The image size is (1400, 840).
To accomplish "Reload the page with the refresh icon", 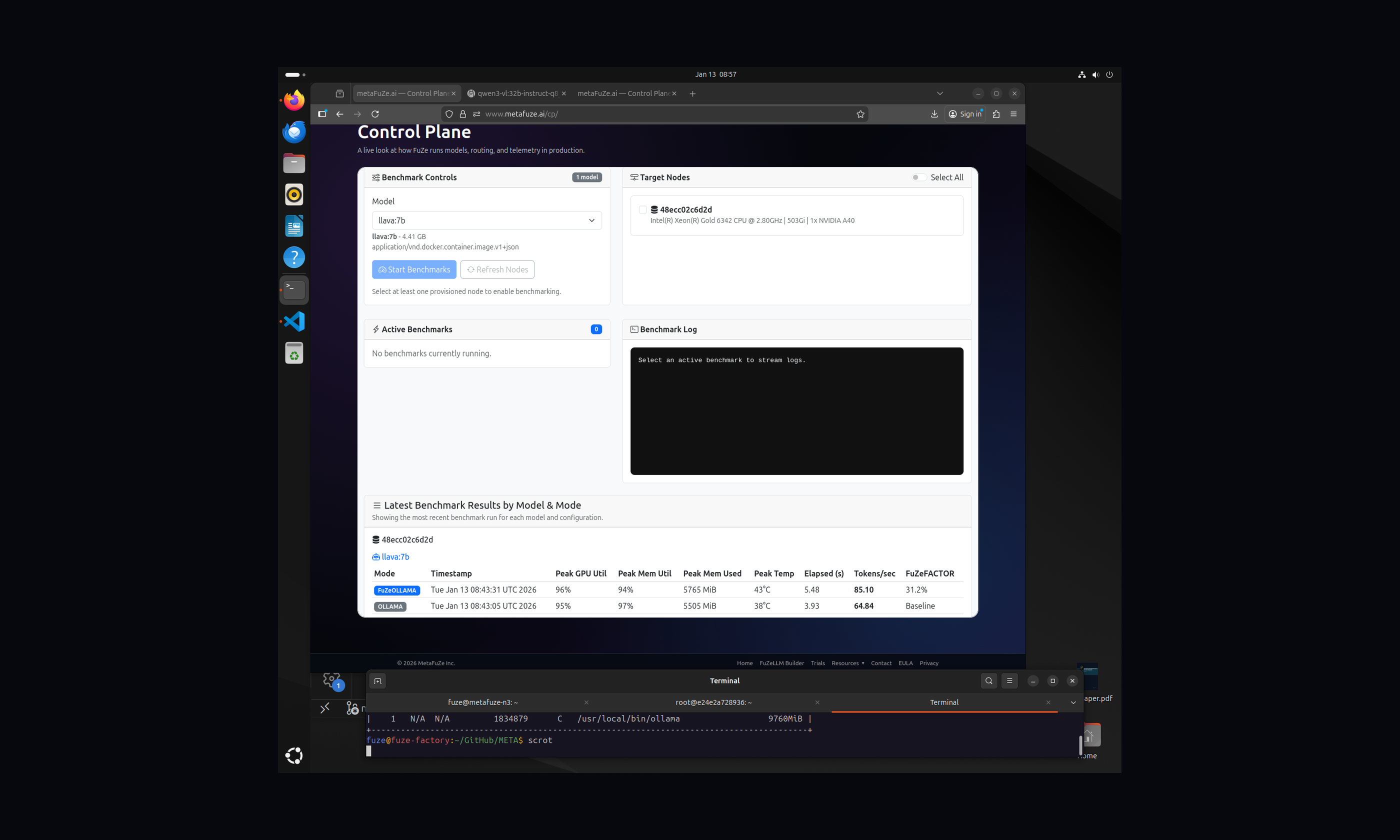I will click(x=374, y=114).
